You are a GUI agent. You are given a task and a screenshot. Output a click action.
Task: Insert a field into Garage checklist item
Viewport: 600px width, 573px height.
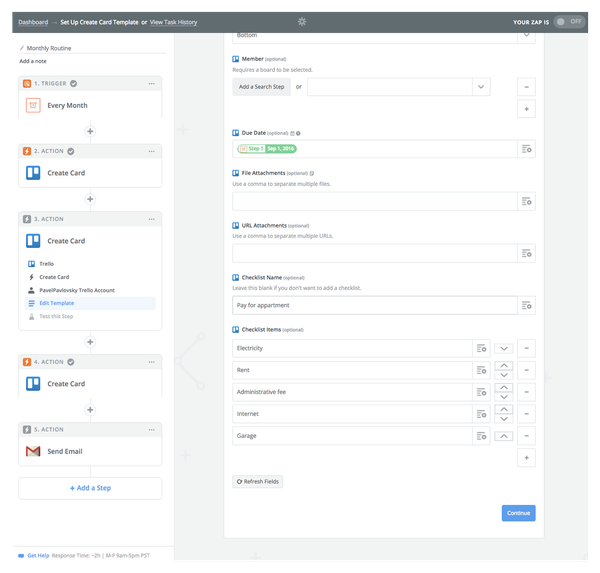pos(481,436)
